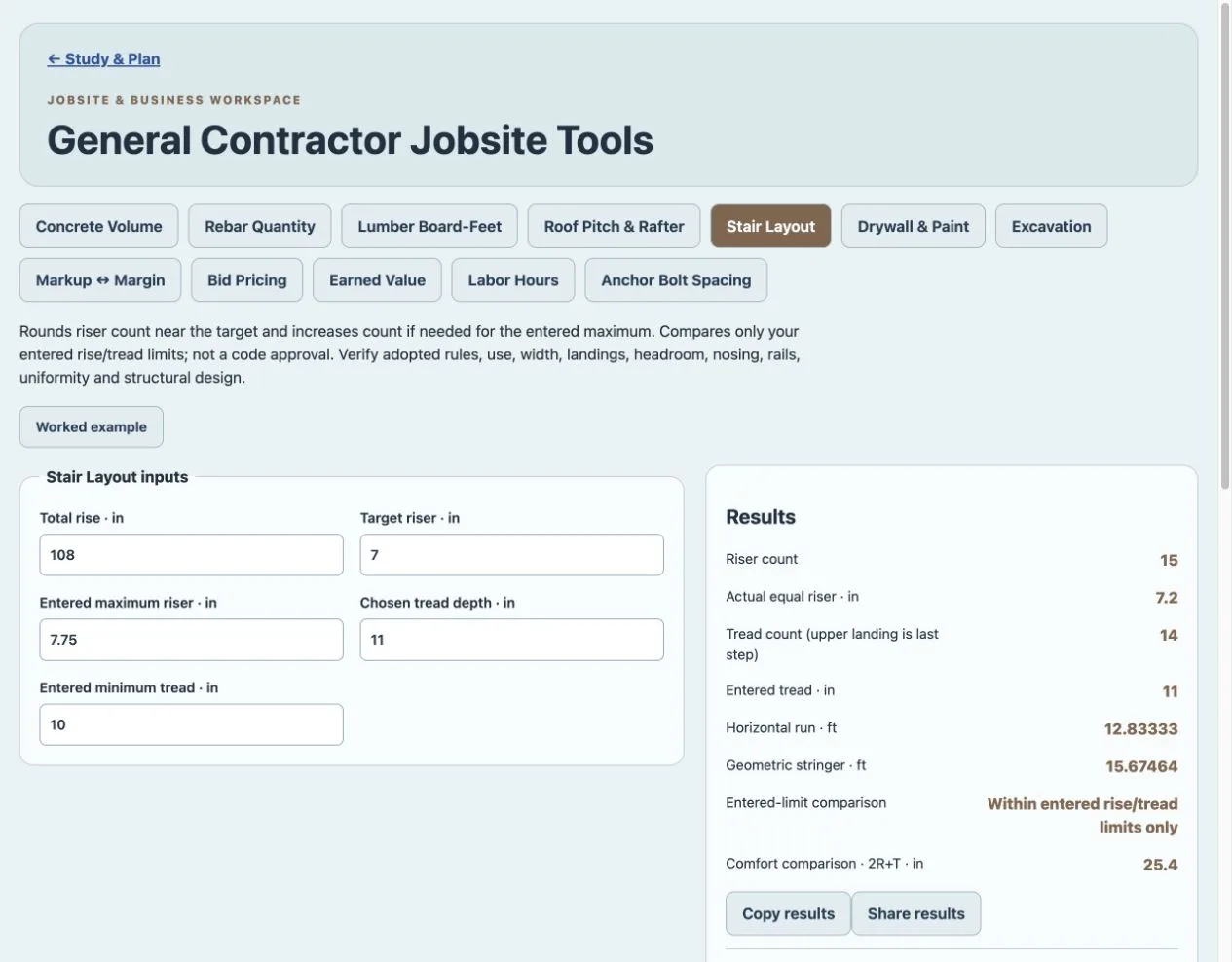Select the Chosen tread depth field
Viewport: 1232px width, 962px height.
coord(511,640)
